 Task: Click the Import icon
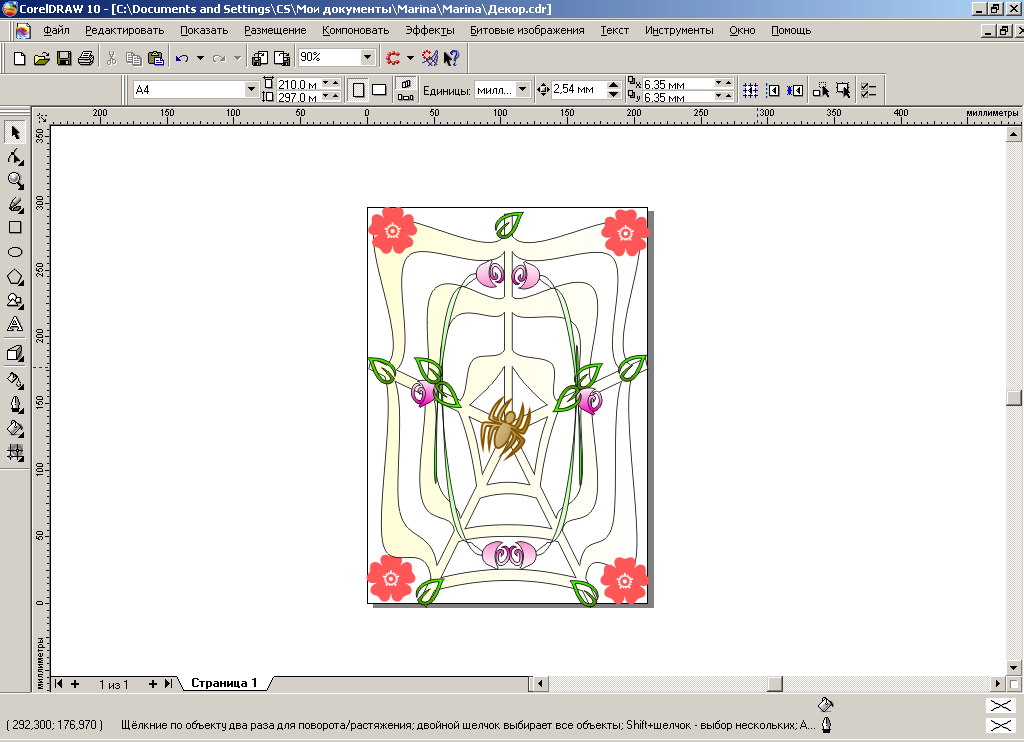pyautogui.click(x=260, y=58)
